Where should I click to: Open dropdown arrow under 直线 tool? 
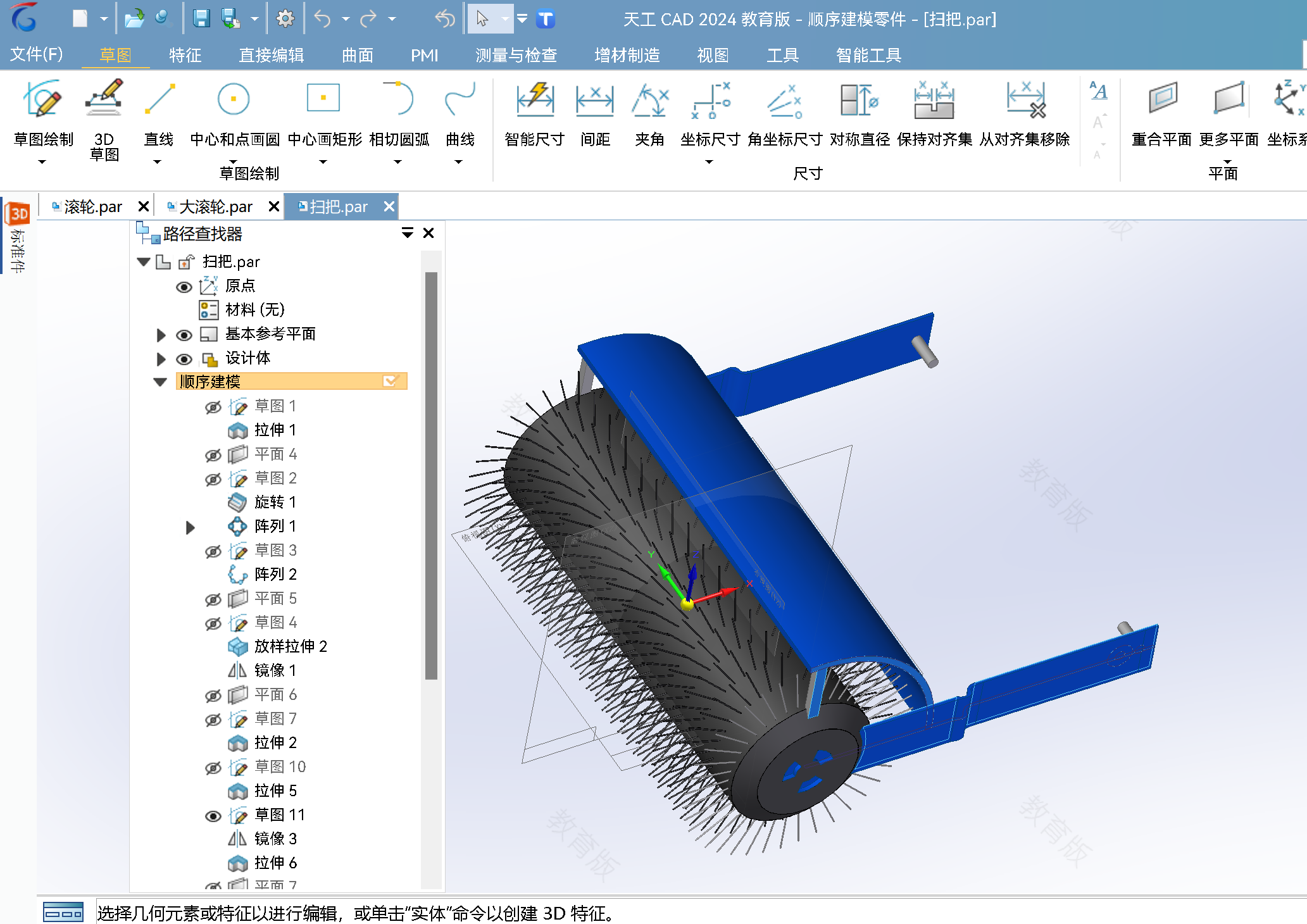click(x=158, y=162)
